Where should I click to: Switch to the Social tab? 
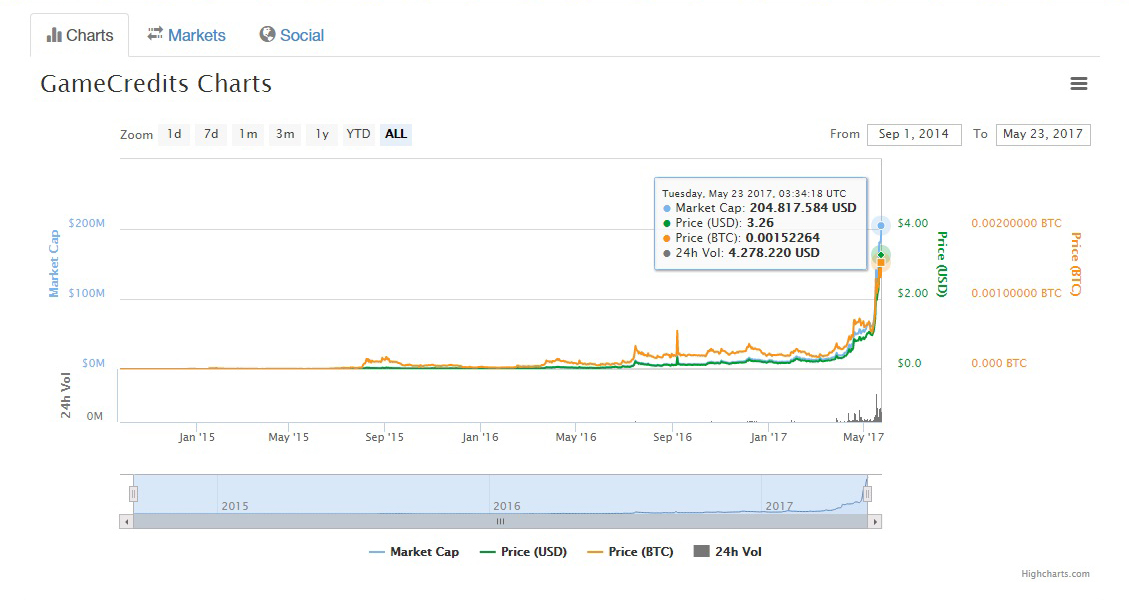point(292,35)
